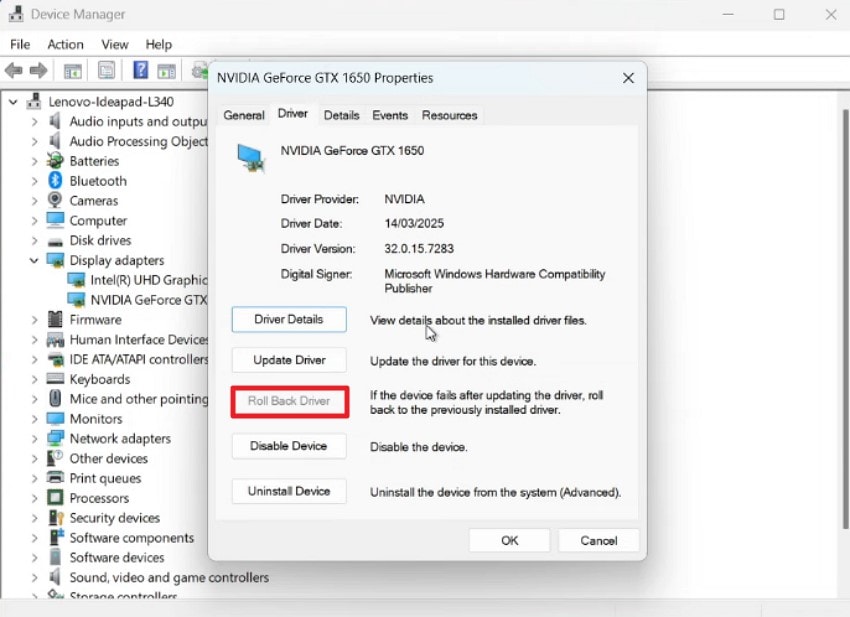Click the driver date 14/03/2025 value

(x=414, y=223)
